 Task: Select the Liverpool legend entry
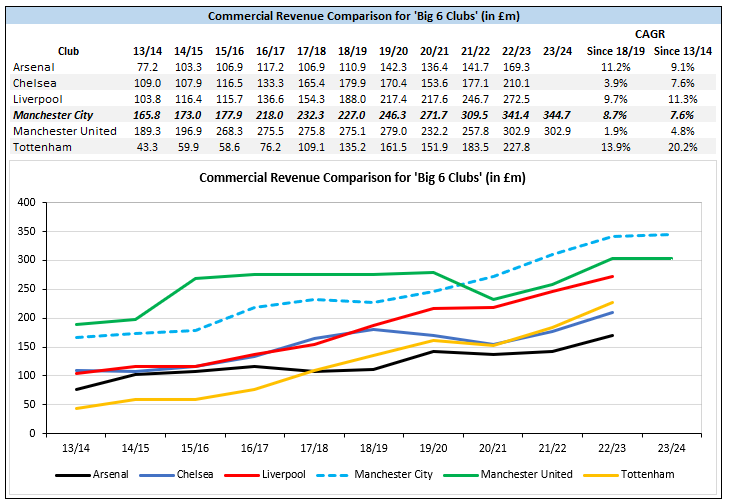[265, 474]
